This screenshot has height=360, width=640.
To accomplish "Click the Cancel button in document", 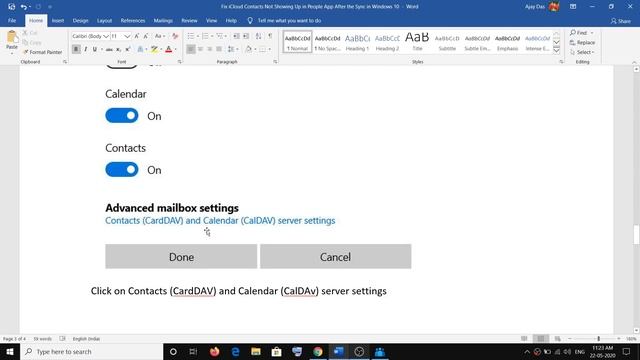I will coord(336,257).
